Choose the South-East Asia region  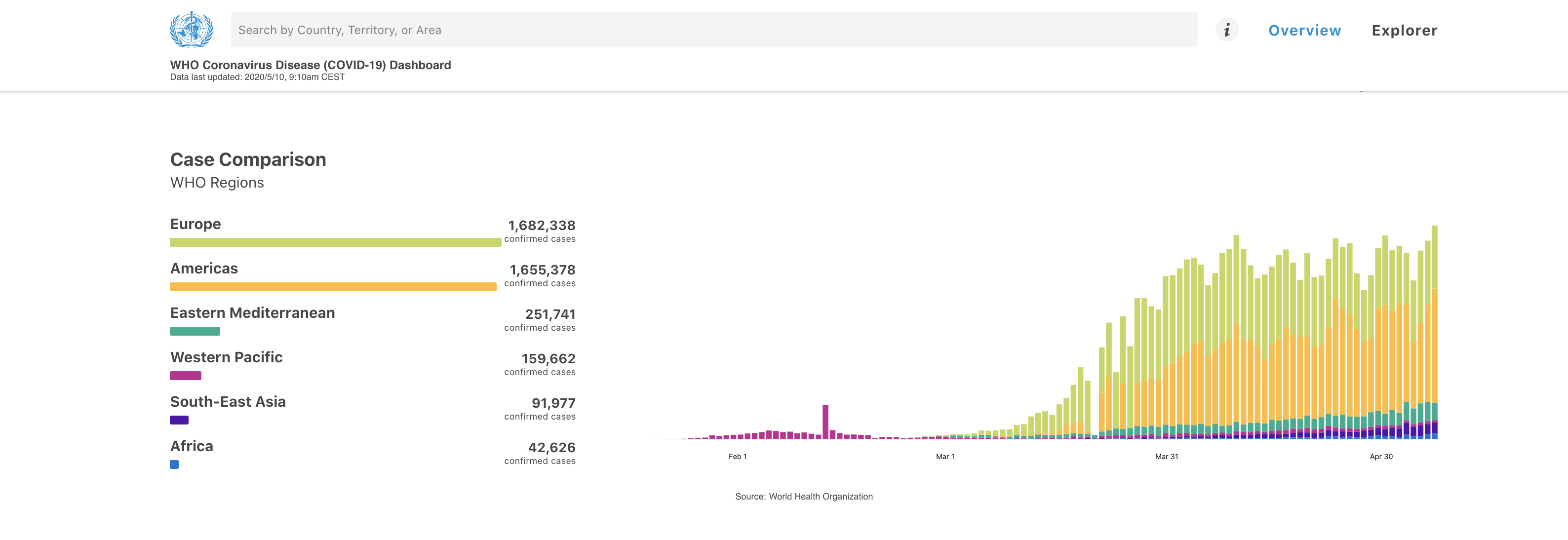point(228,402)
